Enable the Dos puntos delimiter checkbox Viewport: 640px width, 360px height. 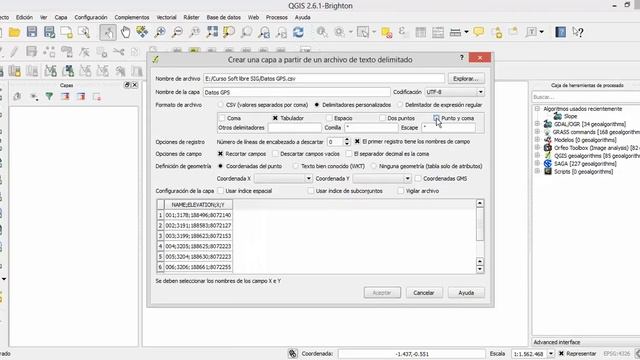tap(382, 118)
